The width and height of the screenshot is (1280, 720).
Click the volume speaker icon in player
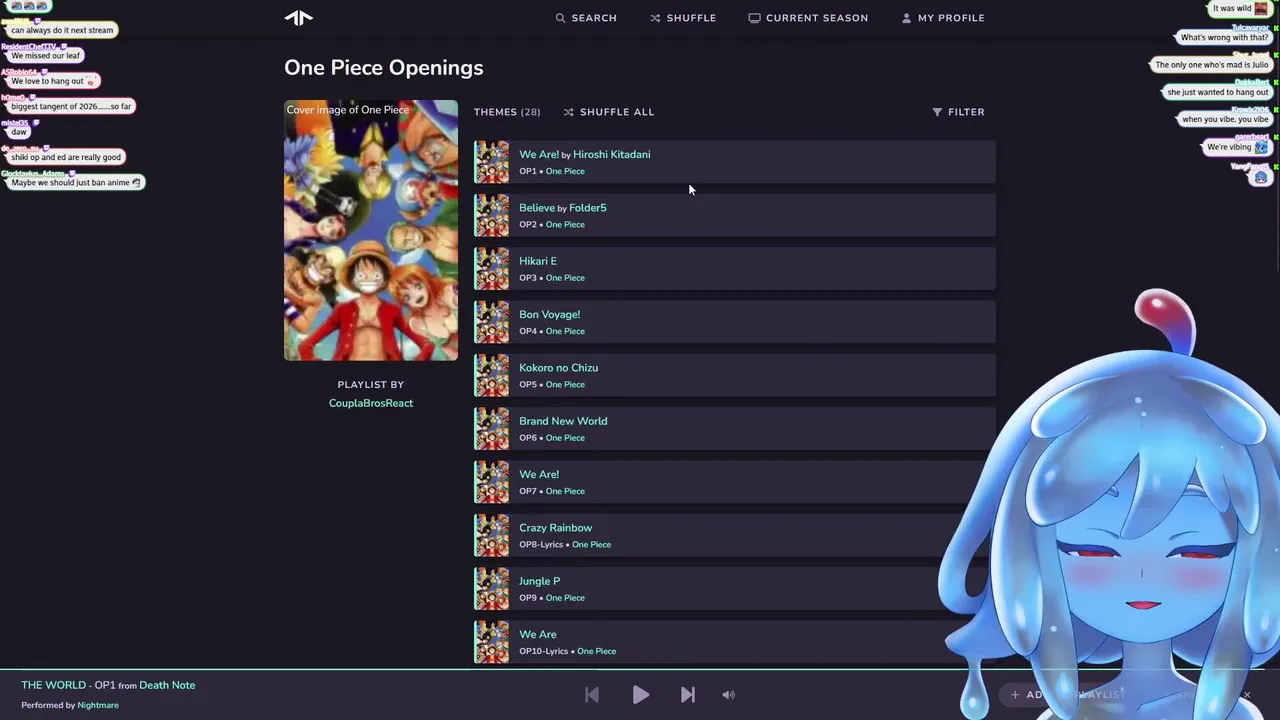point(729,695)
